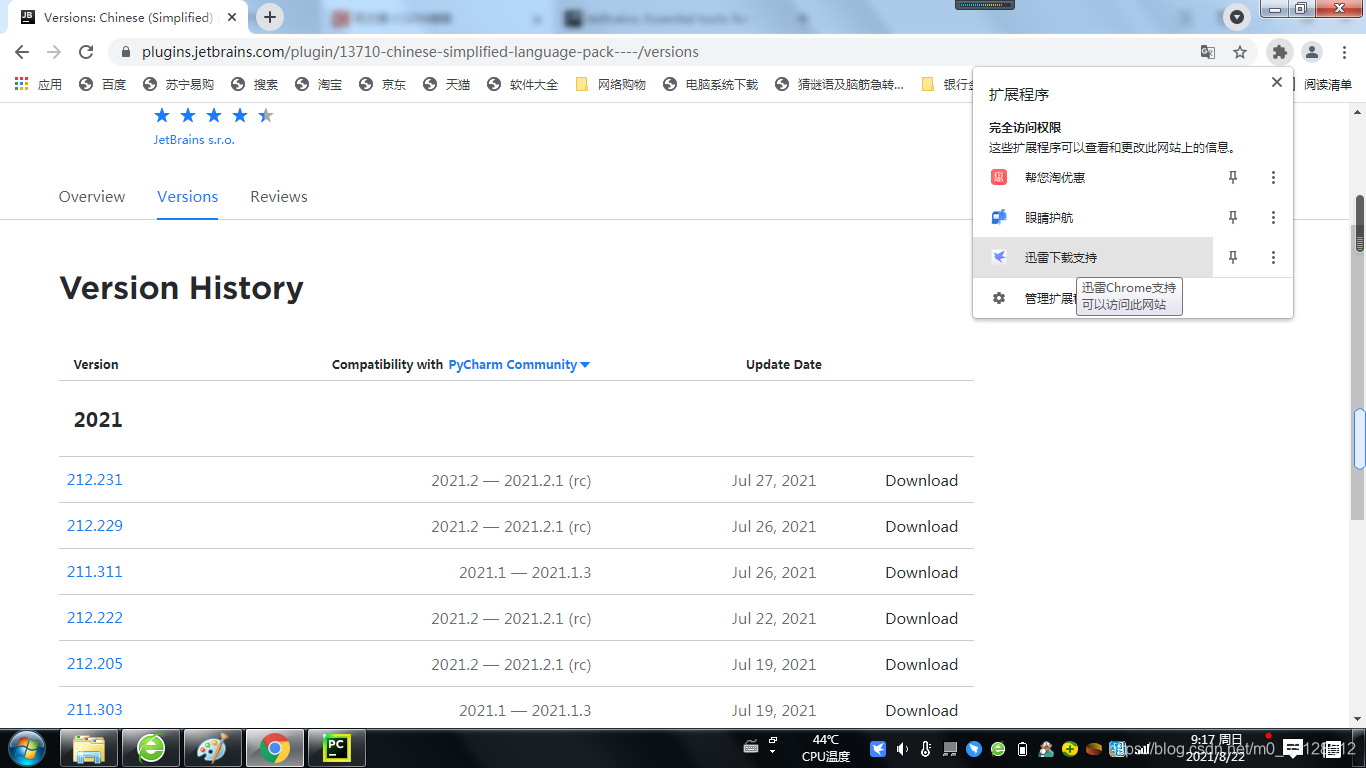1366x768 pixels.
Task: Open the JetBrains s.r.o. vendor link
Action: pyautogui.click(x=194, y=140)
